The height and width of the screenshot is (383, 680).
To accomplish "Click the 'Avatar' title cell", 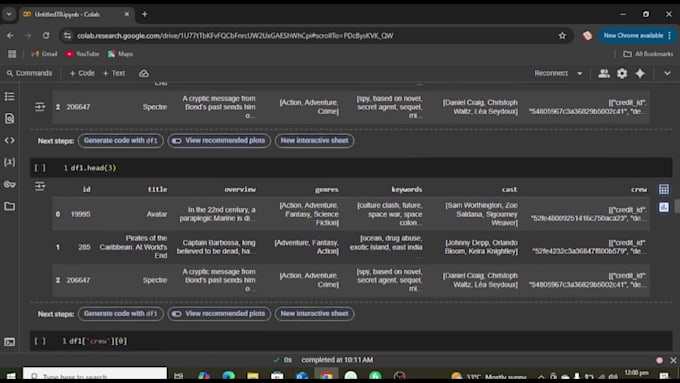I will click(x=157, y=214).
